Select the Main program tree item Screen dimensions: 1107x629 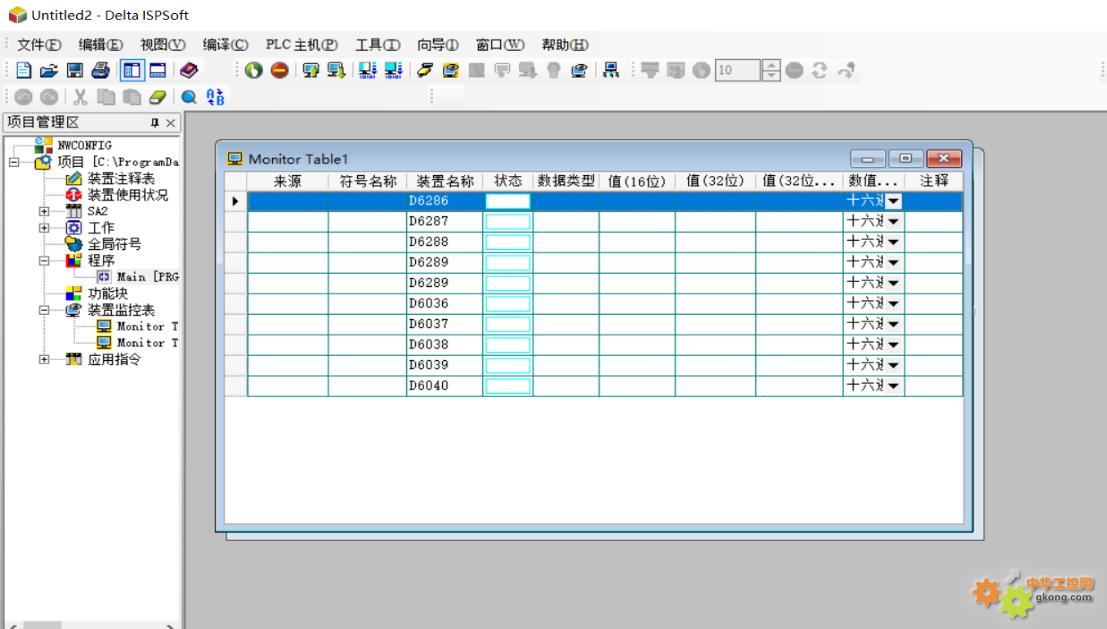[x=148, y=277]
